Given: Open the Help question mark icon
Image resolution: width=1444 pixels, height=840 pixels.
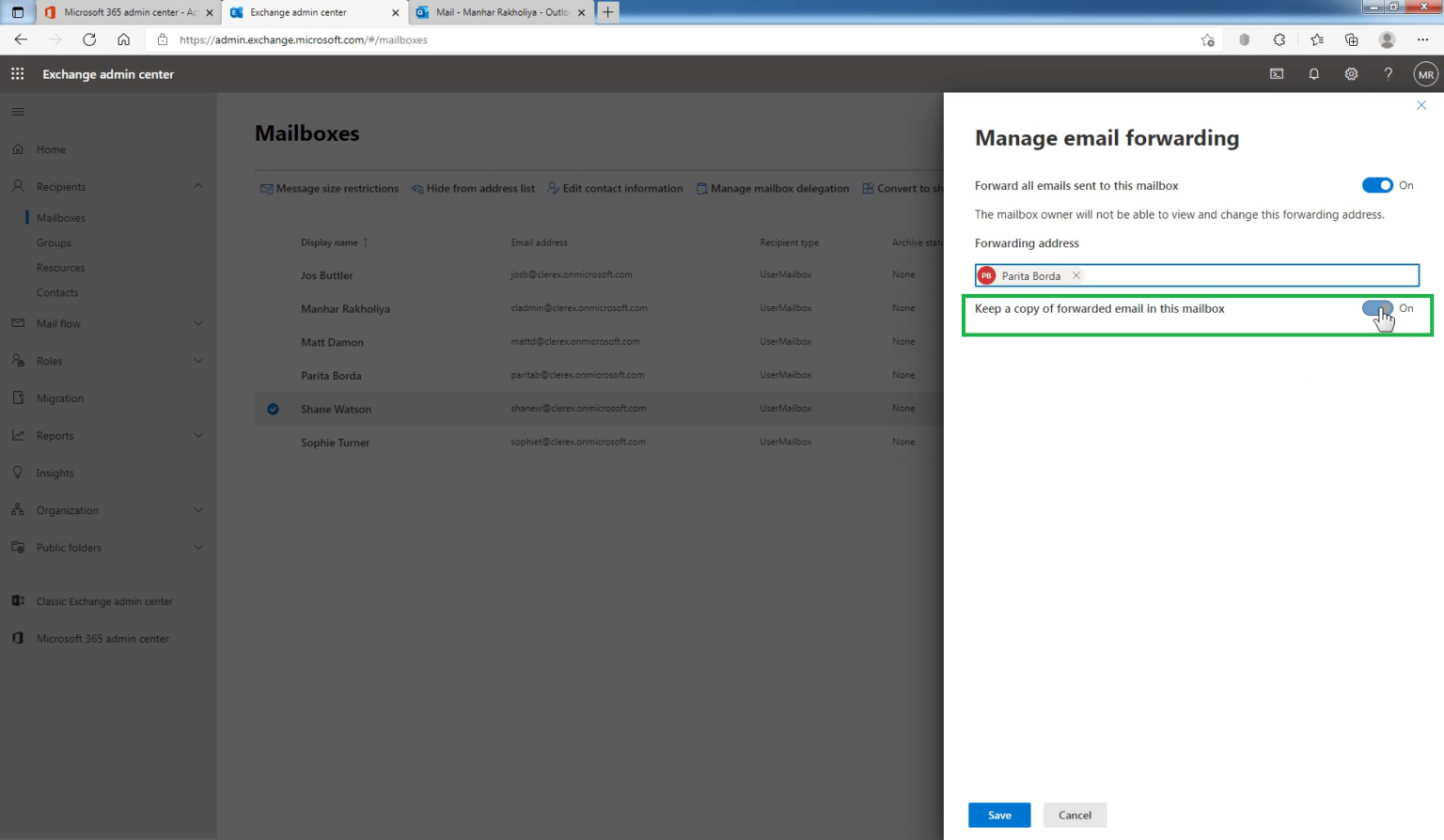Looking at the screenshot, I should coord(1388,73).
